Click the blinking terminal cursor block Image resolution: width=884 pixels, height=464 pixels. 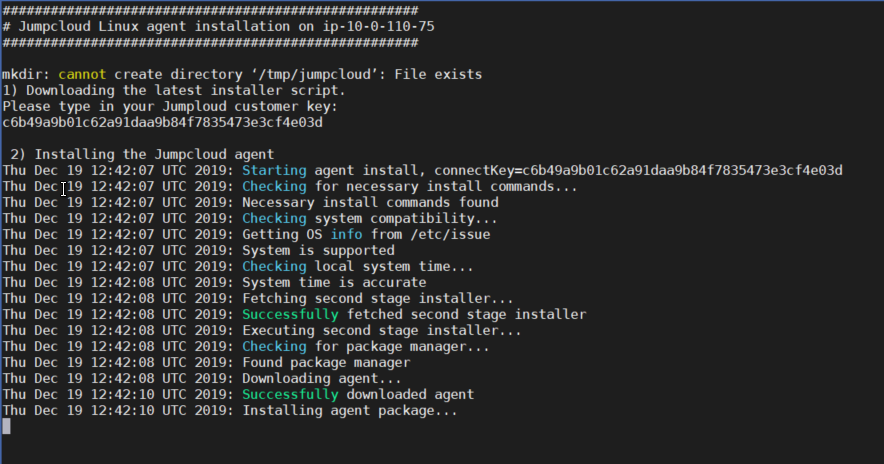pos(6,427)
